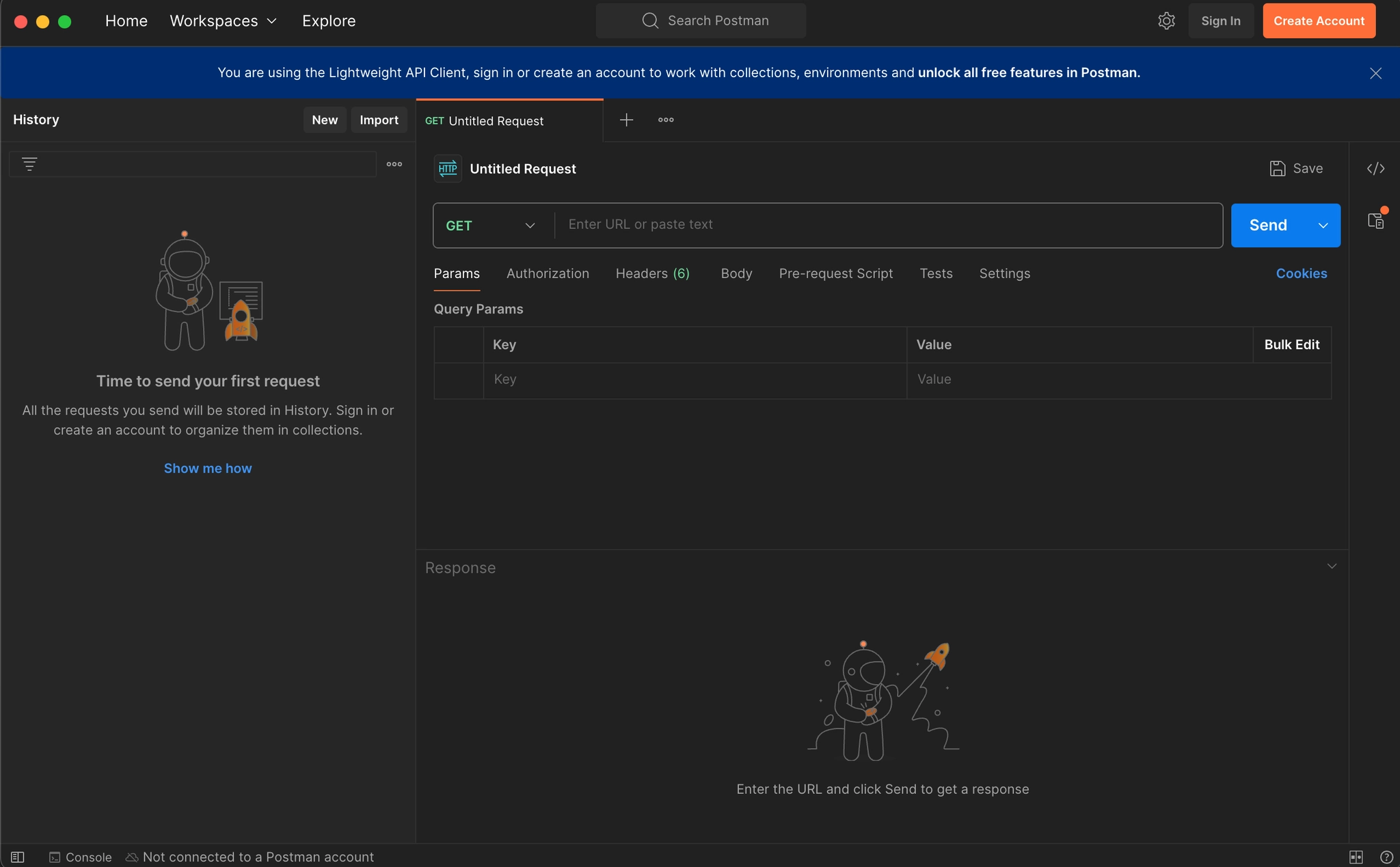
Task: Switch to the Authorization tab
Action: [548, 273]
